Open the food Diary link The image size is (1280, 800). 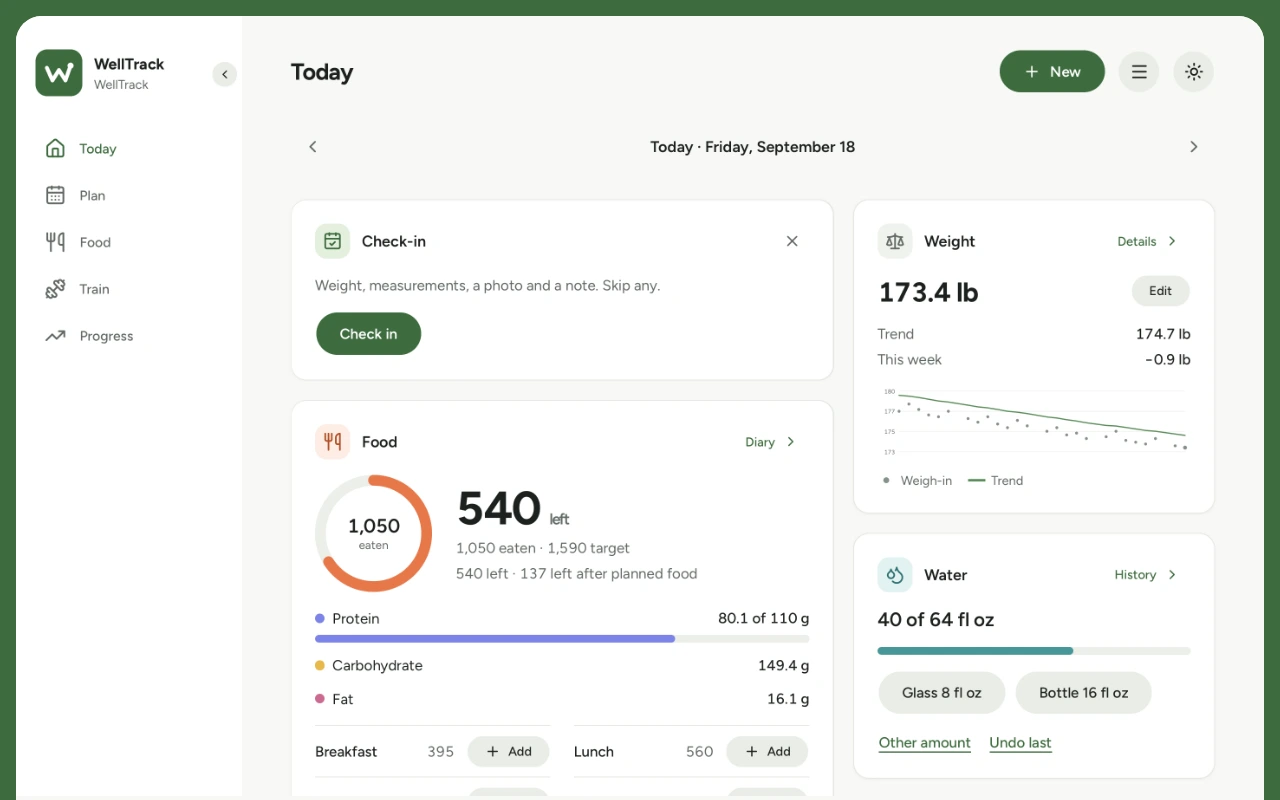[770, 442]
